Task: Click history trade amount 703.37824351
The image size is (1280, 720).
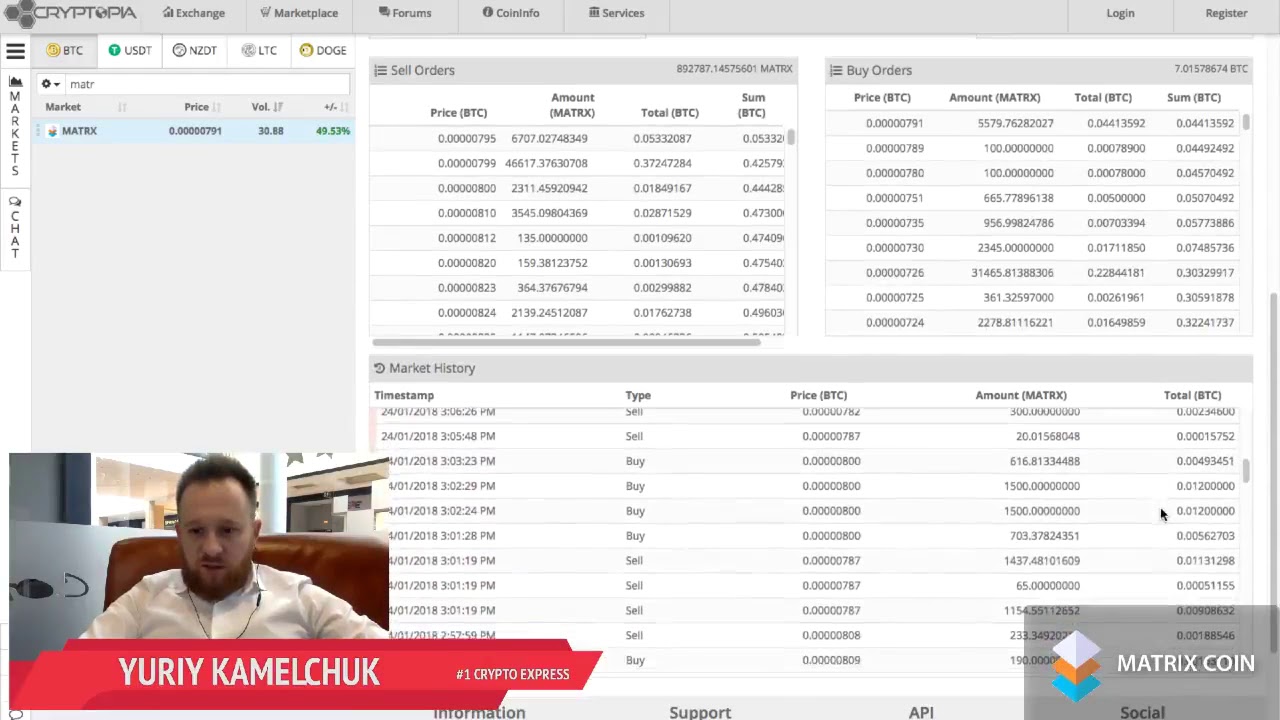Action: tap(1045, 536)
